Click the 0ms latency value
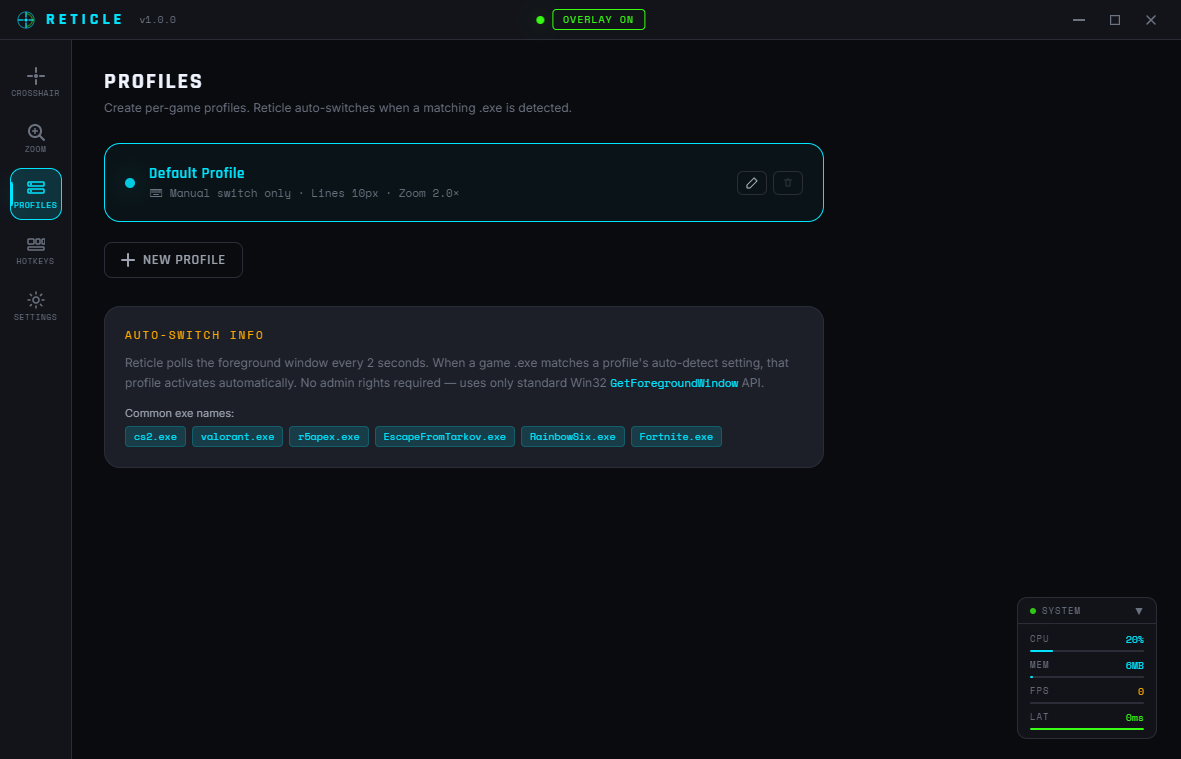 pyautogui.click(x=1134, y=718)
